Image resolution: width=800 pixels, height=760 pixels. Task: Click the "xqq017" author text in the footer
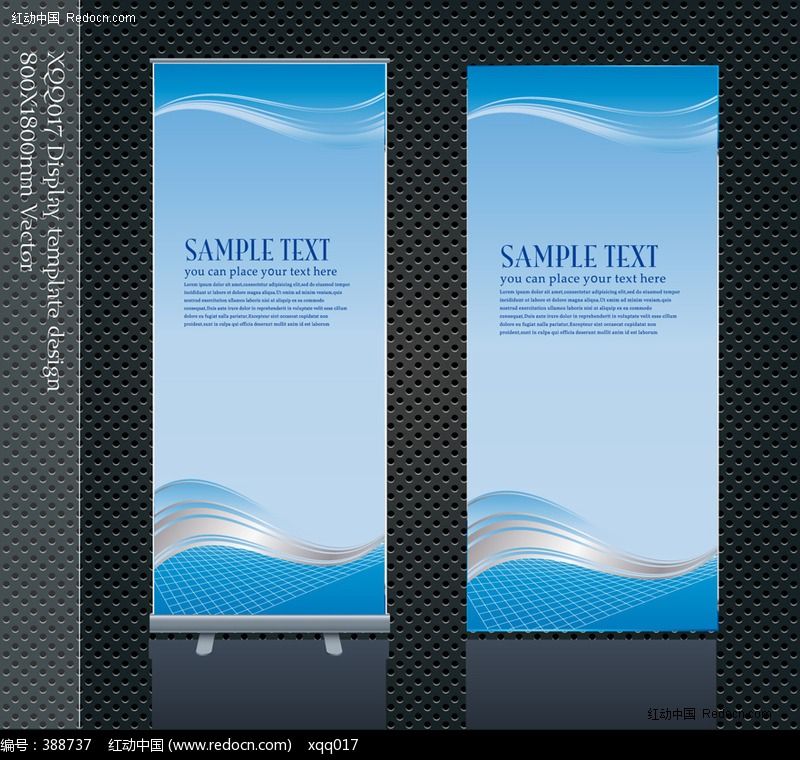coord(333,745)
